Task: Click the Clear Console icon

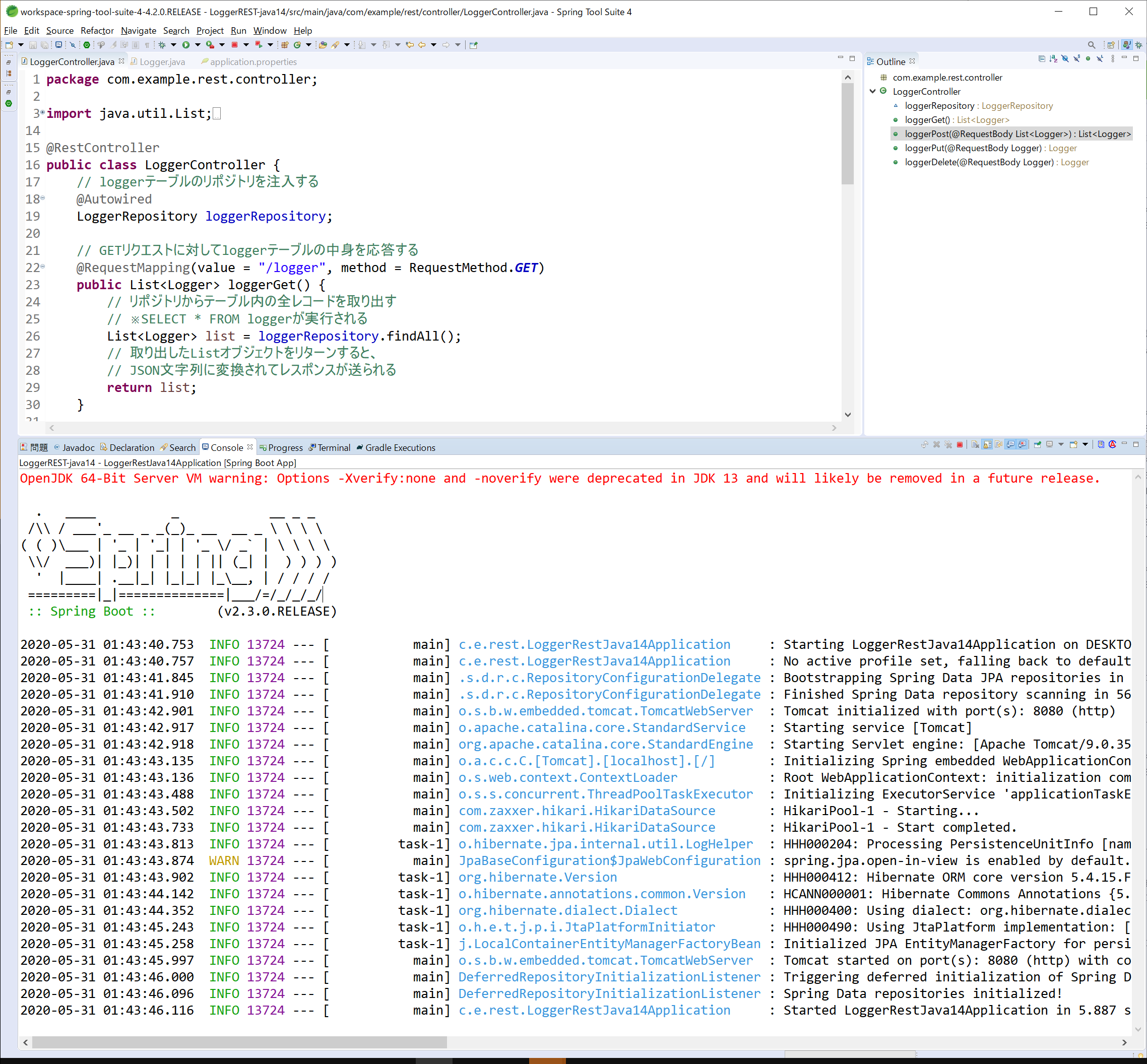Action: pos(976,444)
